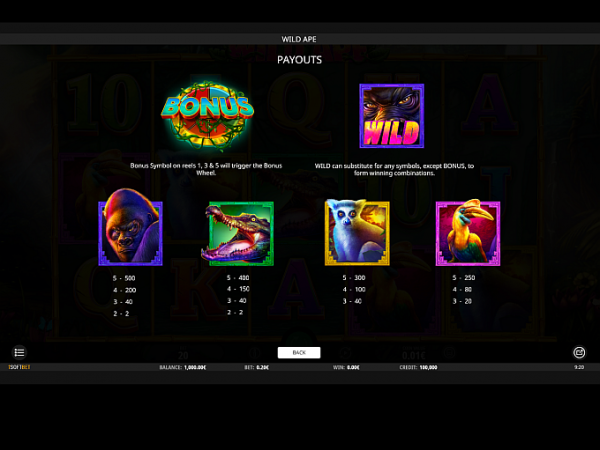Image resolution: width=600 pixels, height=450 pixels.
Task: Select the lemur symbol image
Action: [x=357, y=232]
